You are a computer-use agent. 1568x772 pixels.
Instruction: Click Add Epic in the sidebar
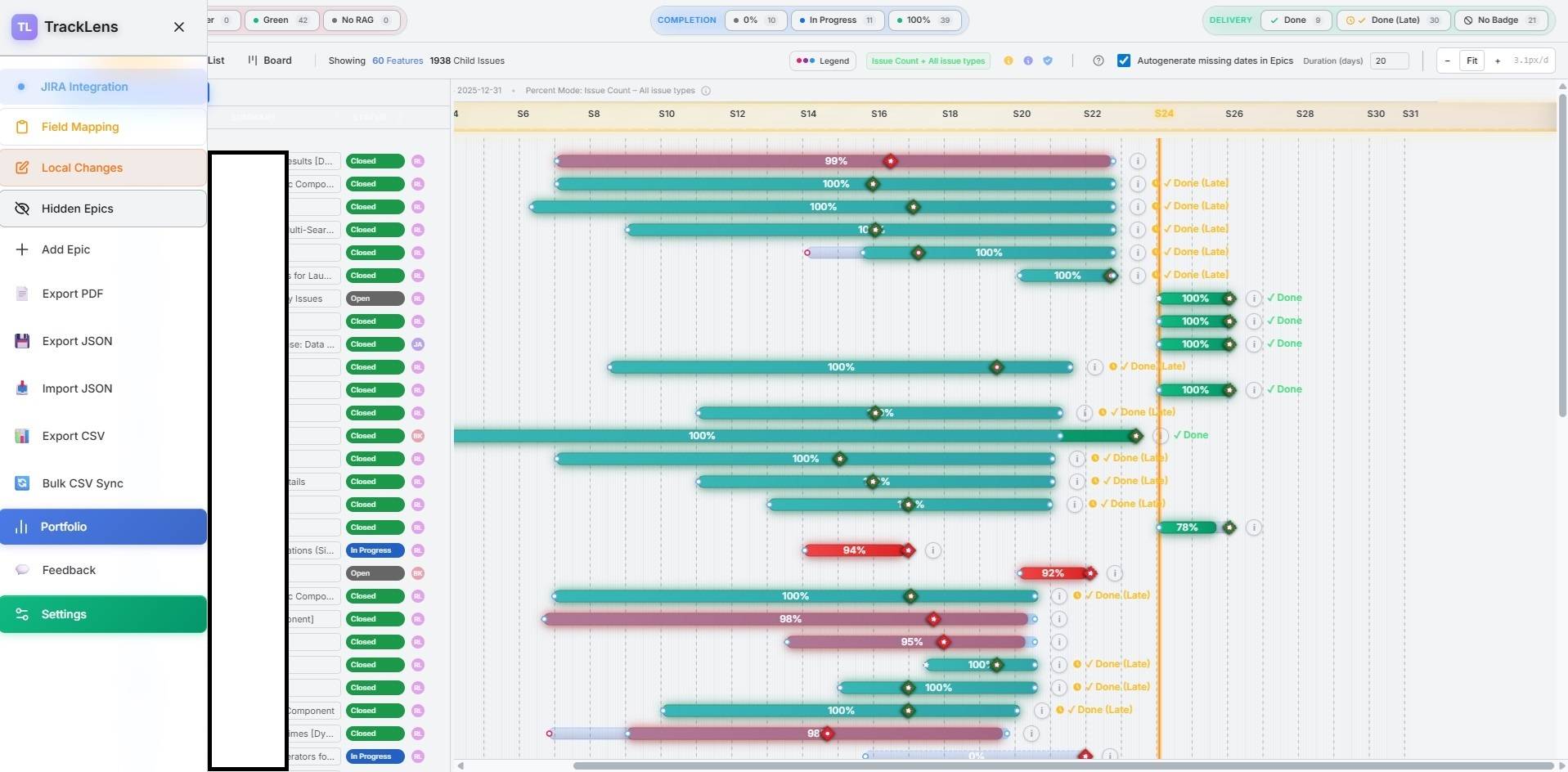pos(65,249)
